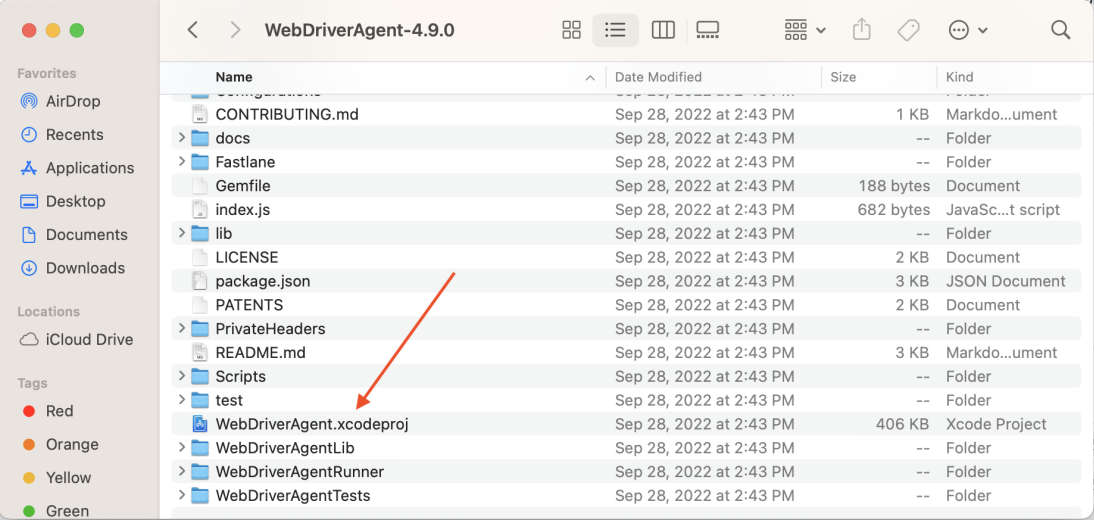The height and width of the screenshot is (521, 1094).
Task: Switch to icon grid view
Action: [x=571, y=30]
